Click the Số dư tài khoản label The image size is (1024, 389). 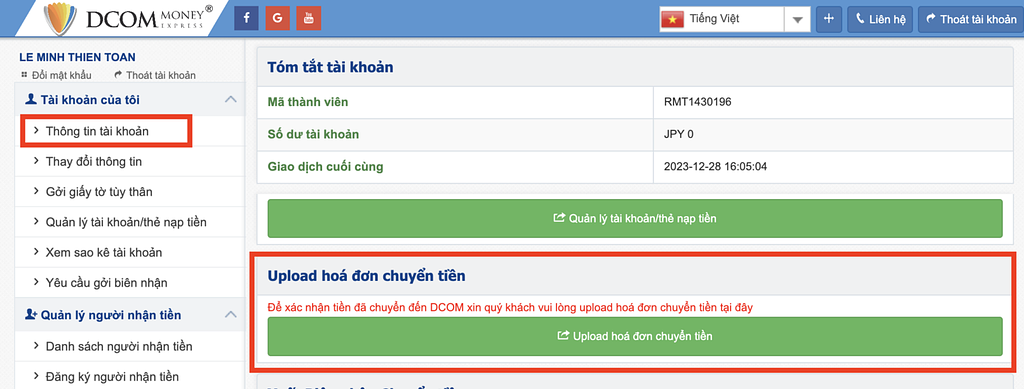tap(313, 134)
